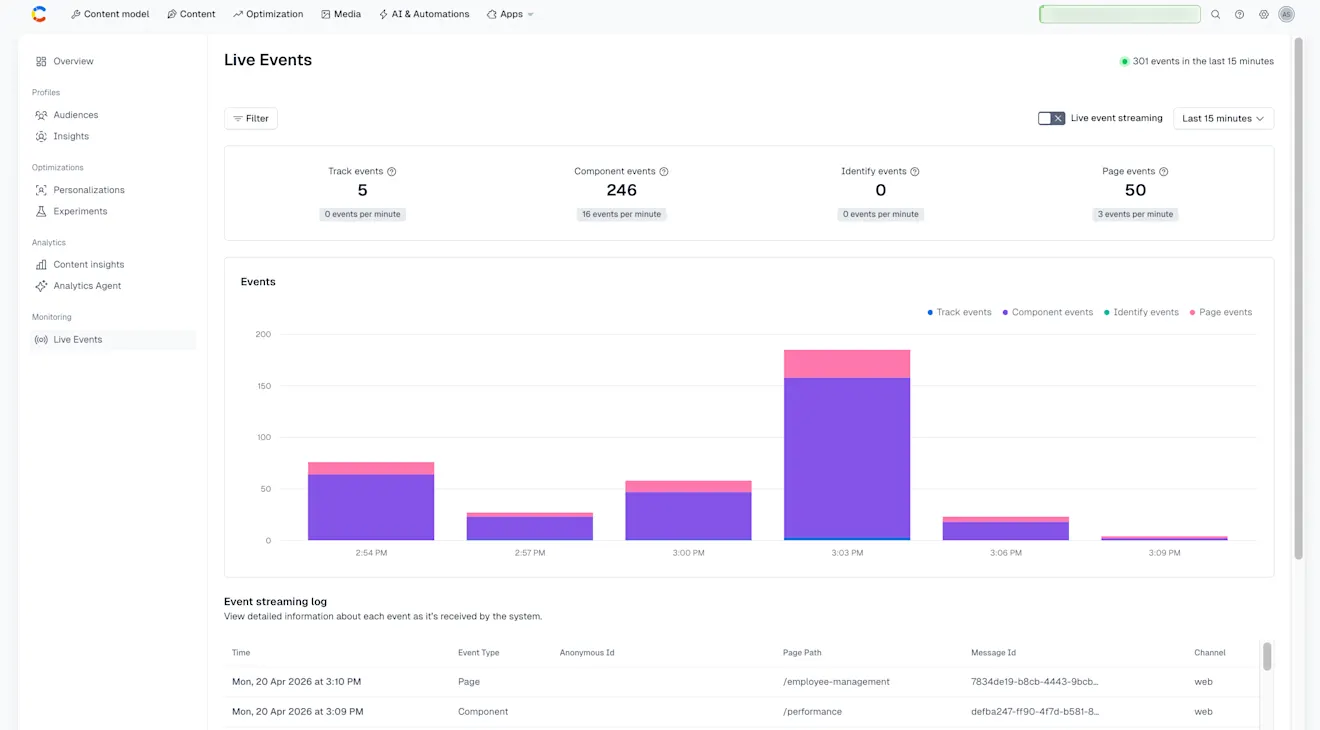Click the Personalizations icon
The image size is (1320, 730).
[41, 189]
